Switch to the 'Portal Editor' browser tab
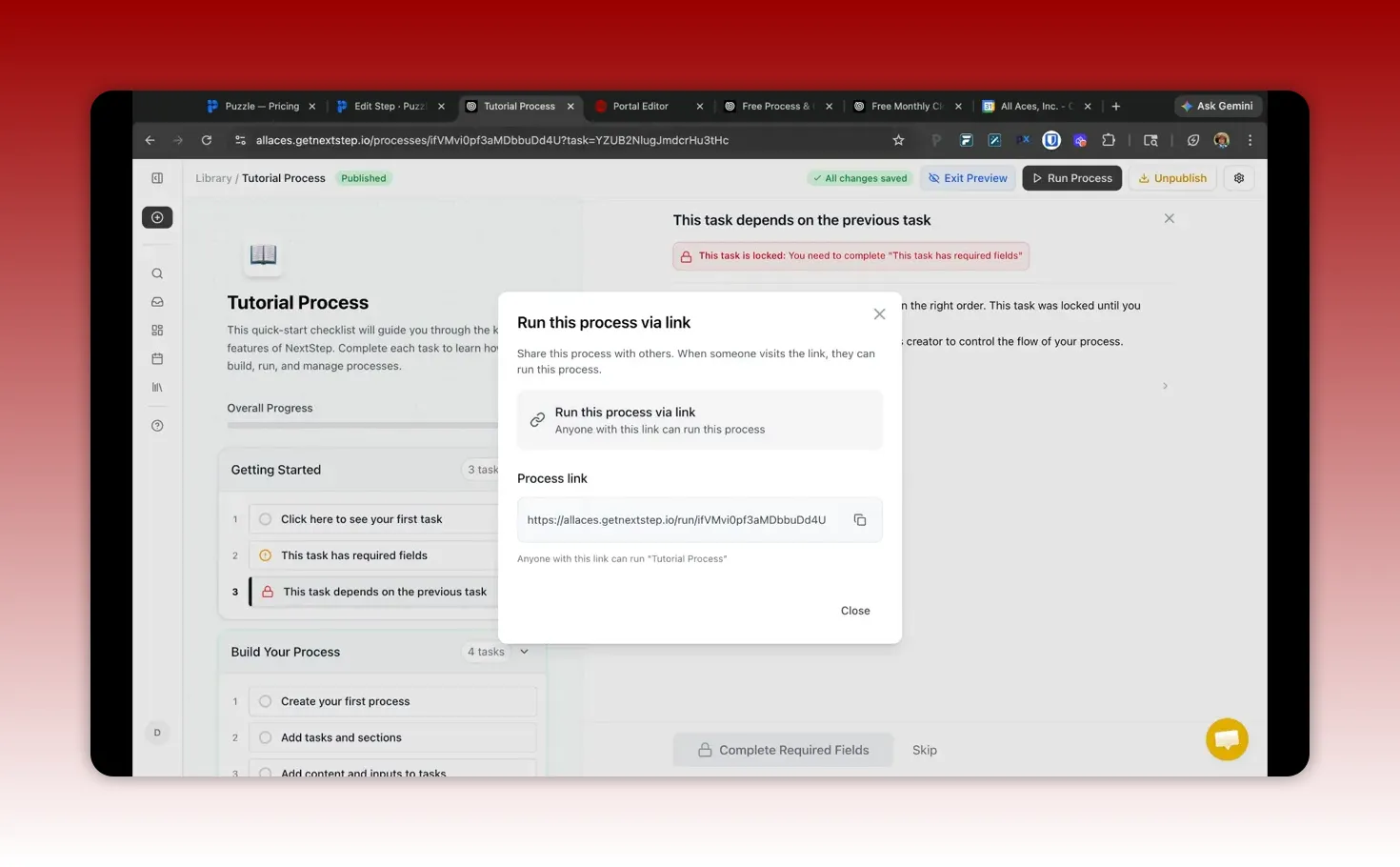1400x867 pixels. [x=640, y=106]
